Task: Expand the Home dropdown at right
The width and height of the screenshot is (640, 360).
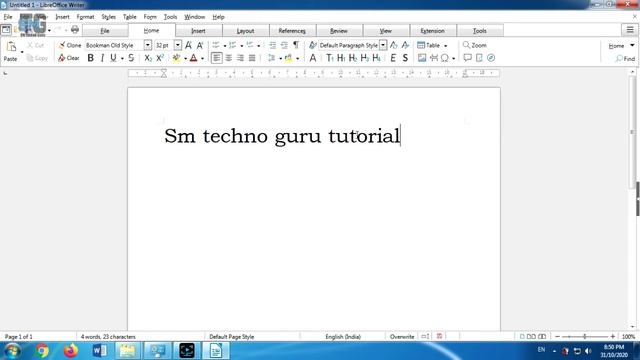Action: tap(632, 46)
